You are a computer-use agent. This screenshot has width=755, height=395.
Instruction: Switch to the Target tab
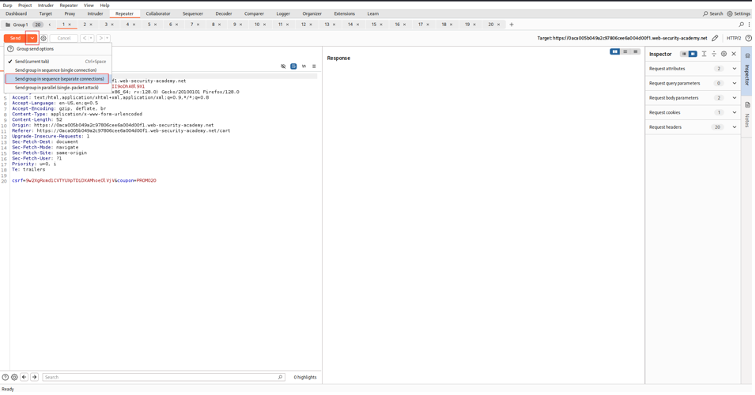point(46,14)
